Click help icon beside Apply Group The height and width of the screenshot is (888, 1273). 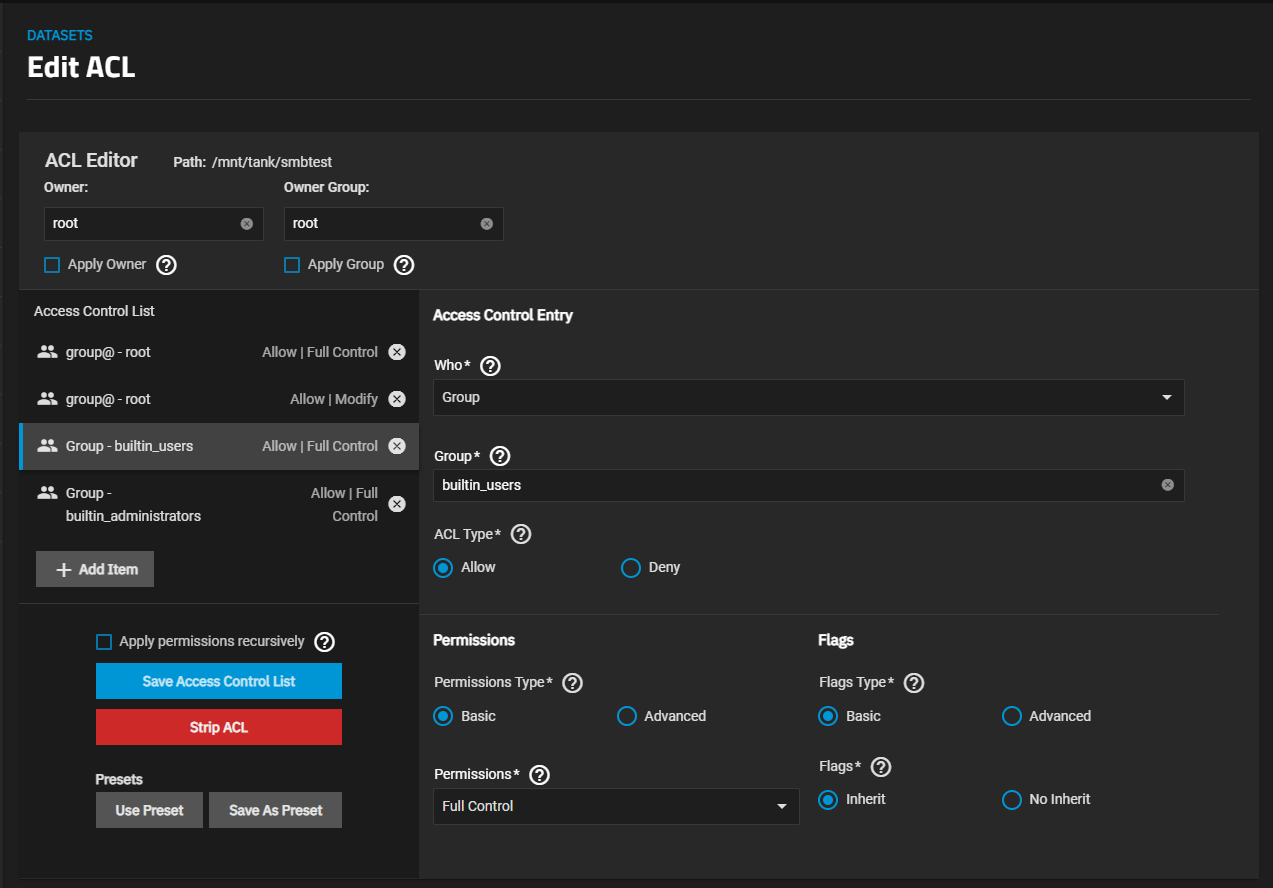(x=404, y=265)
